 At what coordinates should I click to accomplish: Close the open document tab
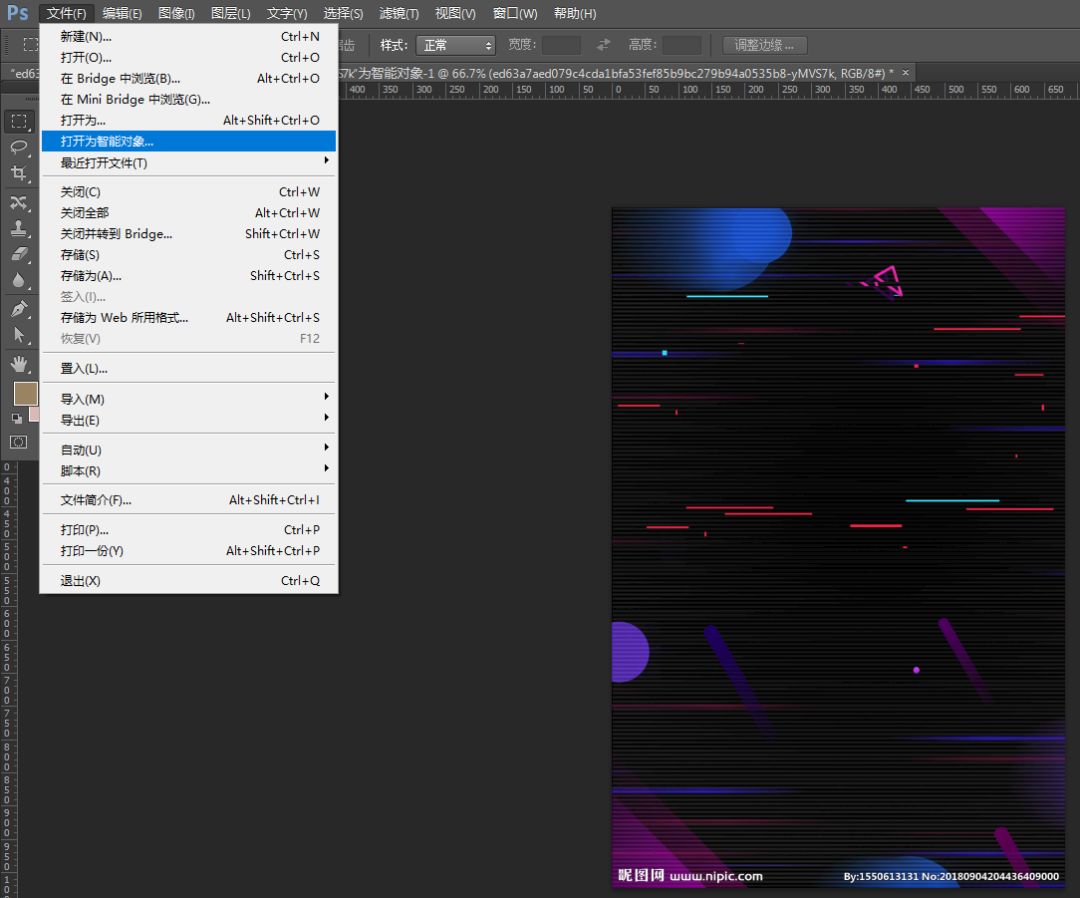906,72
